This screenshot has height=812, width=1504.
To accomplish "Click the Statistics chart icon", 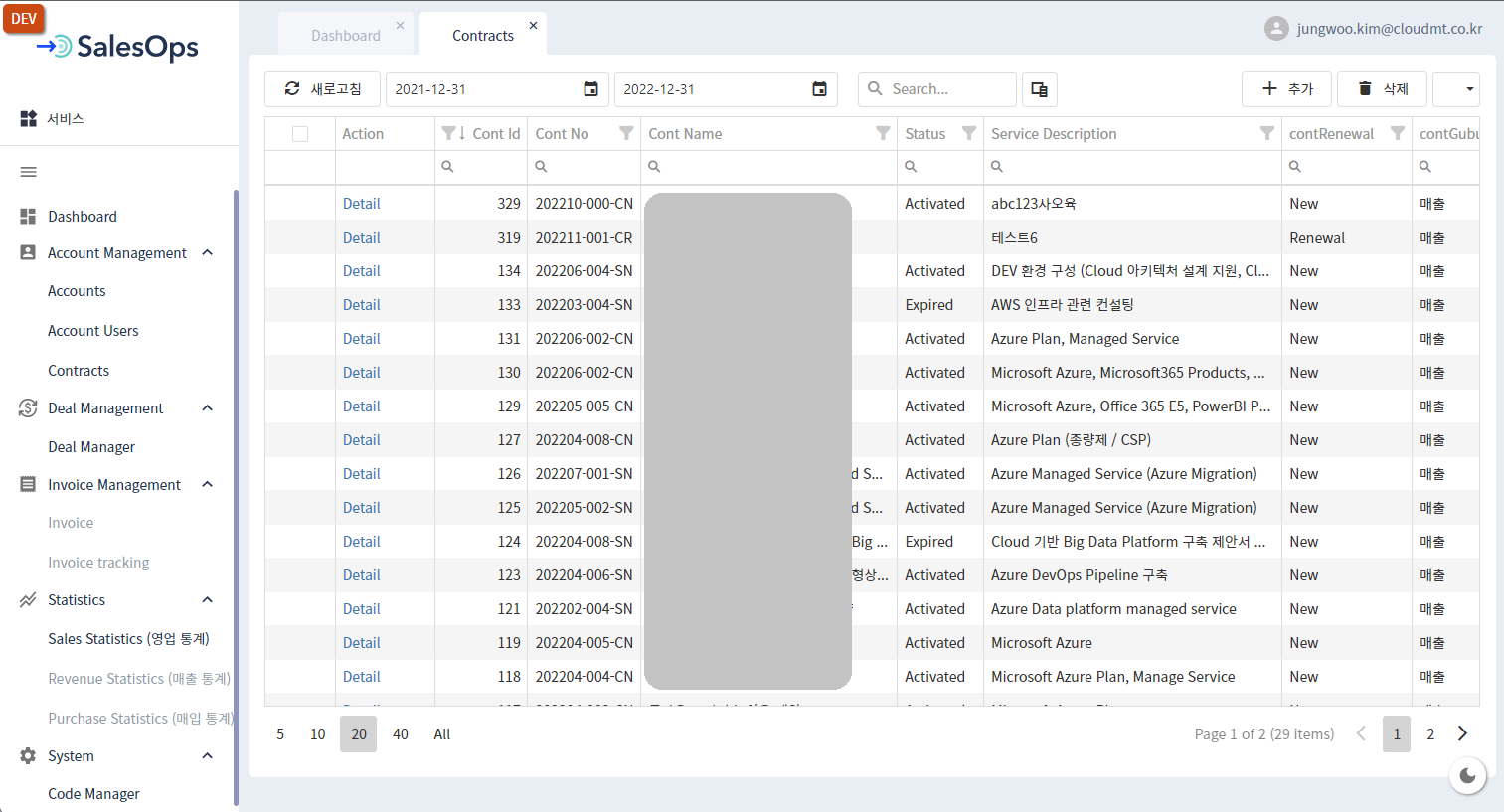I will [x=28, y=599].
